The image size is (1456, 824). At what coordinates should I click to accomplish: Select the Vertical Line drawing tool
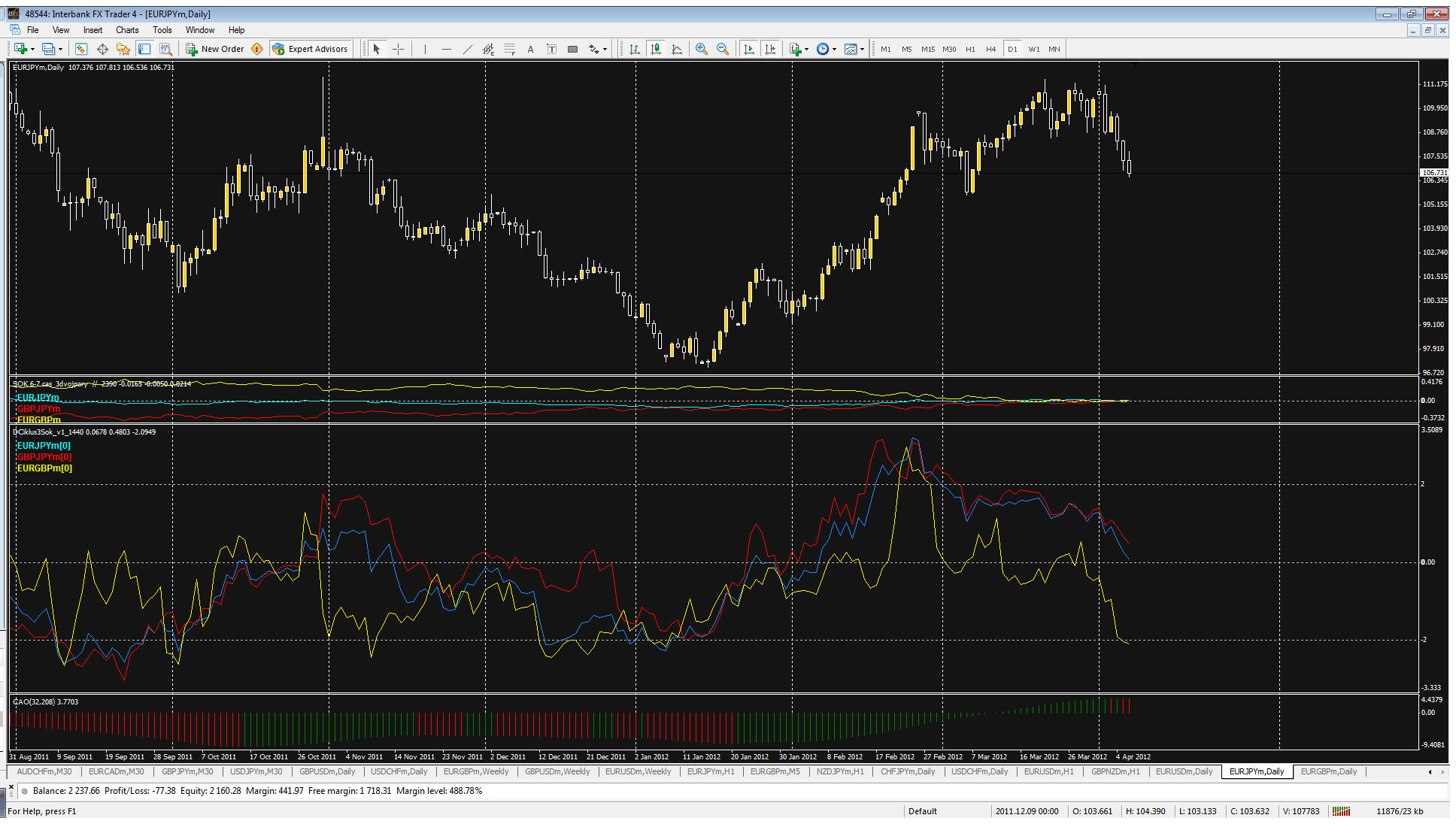(x=425, y=49)
